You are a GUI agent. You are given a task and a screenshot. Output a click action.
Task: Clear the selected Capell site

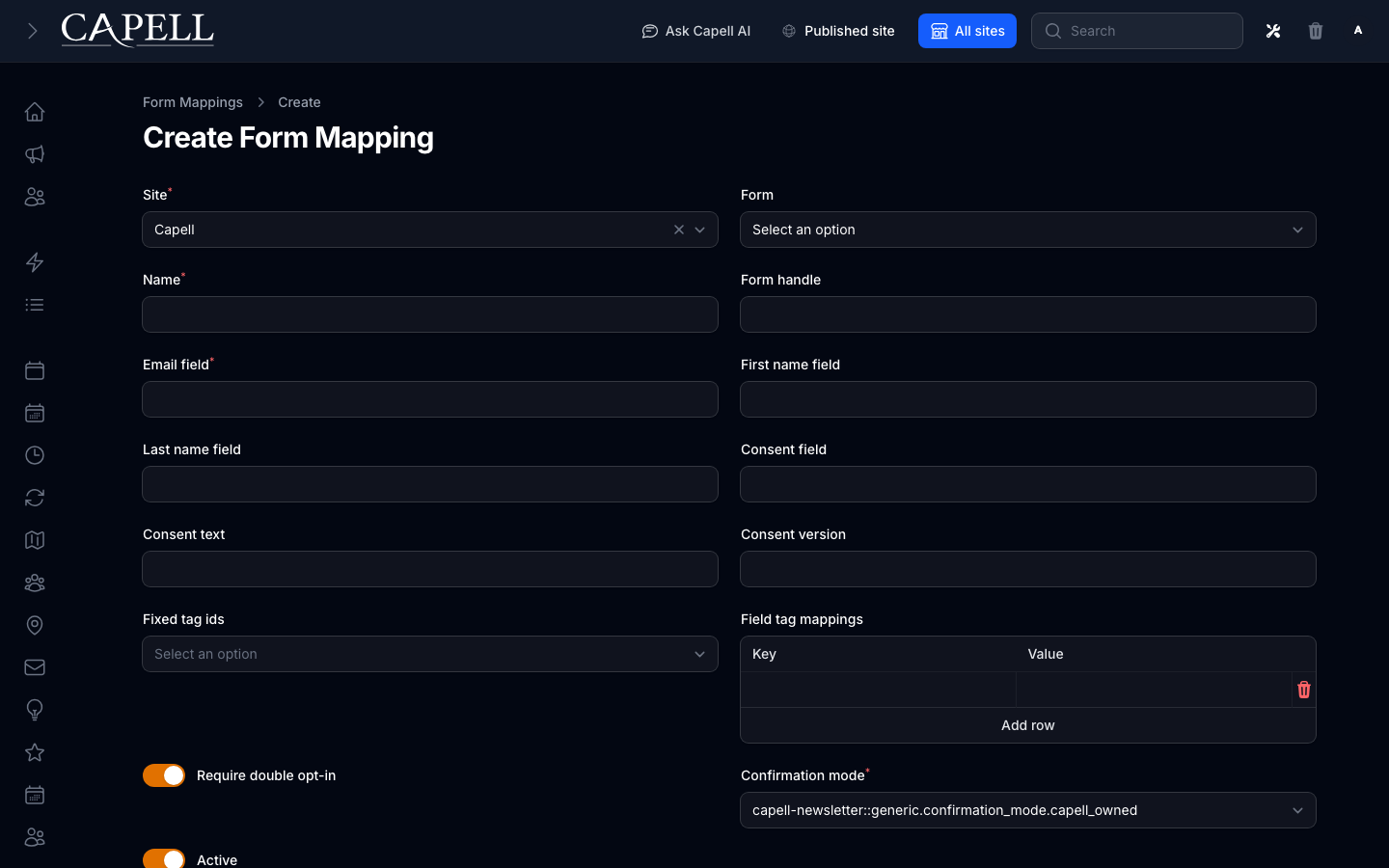click(679, 230)
